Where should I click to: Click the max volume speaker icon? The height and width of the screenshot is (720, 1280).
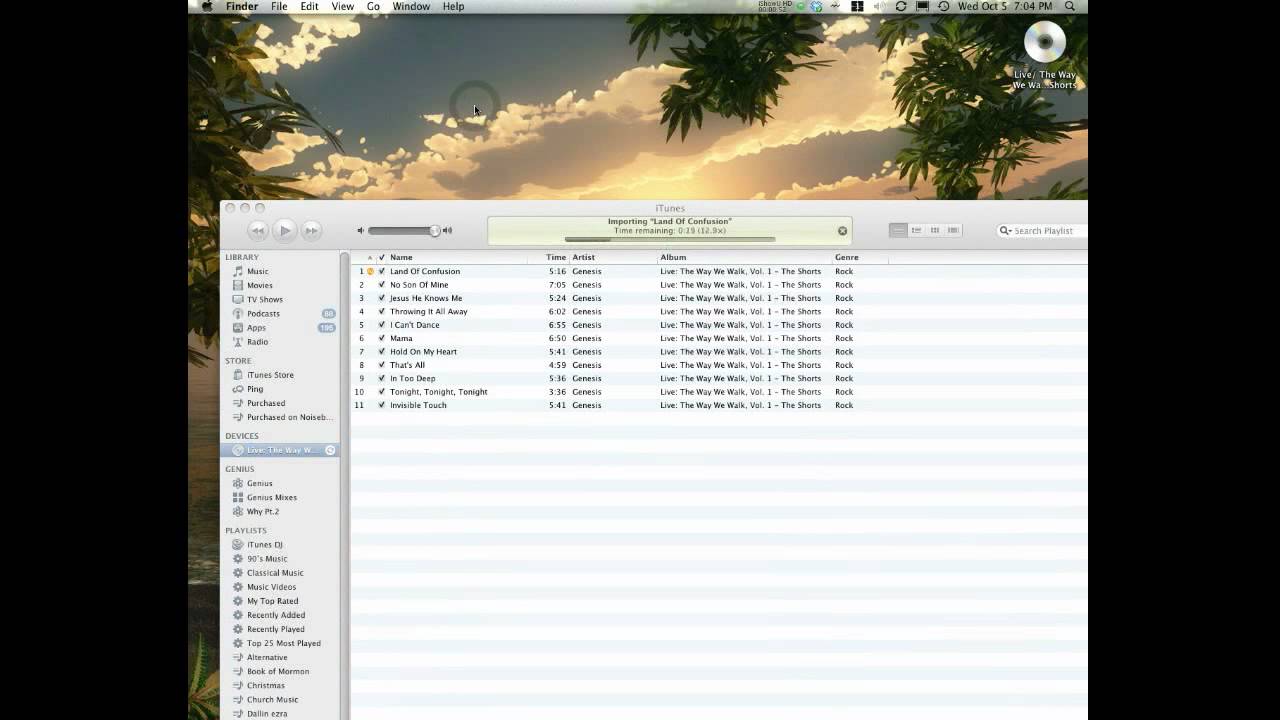tap(447, 231)
